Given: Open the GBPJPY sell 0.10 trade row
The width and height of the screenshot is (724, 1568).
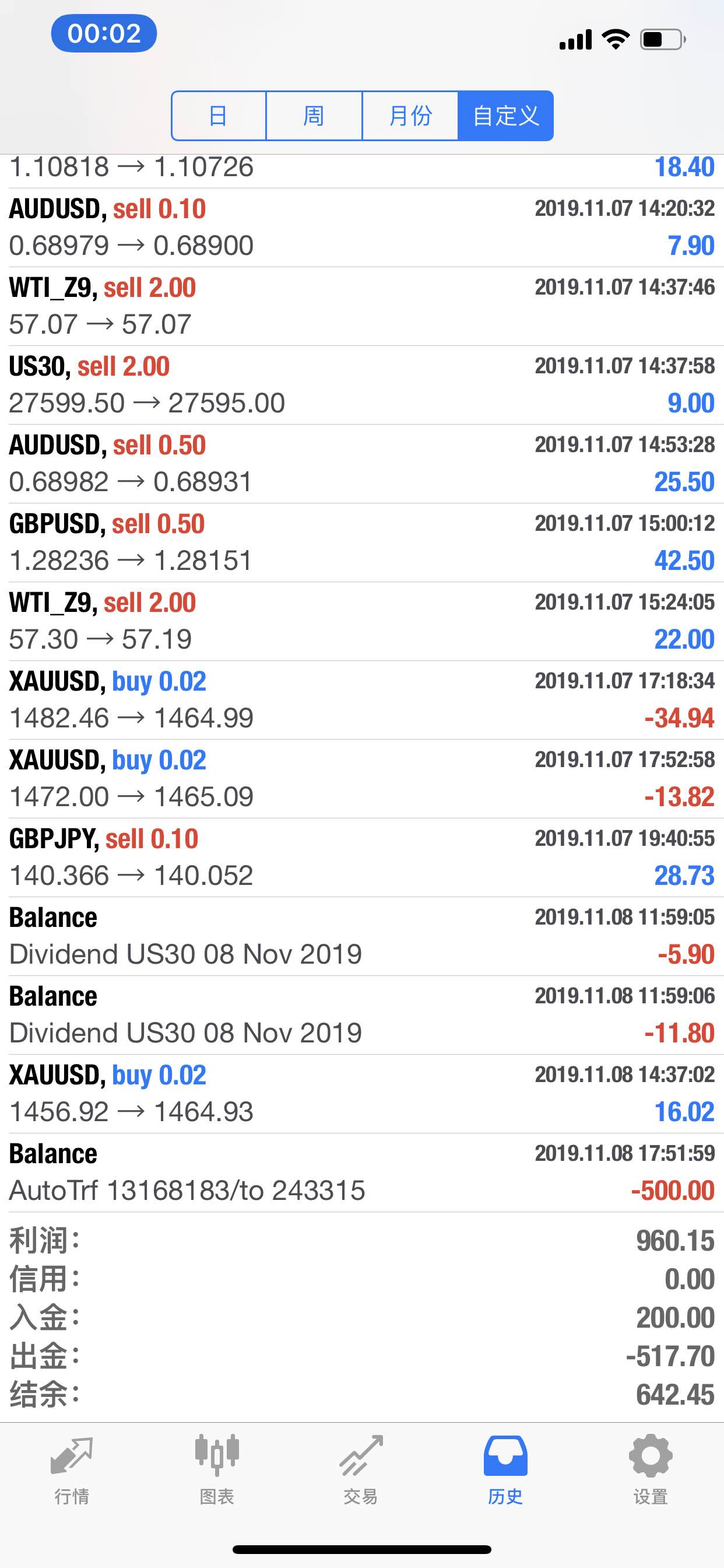Looking at the screenshot, I should [x=362, y=857].
